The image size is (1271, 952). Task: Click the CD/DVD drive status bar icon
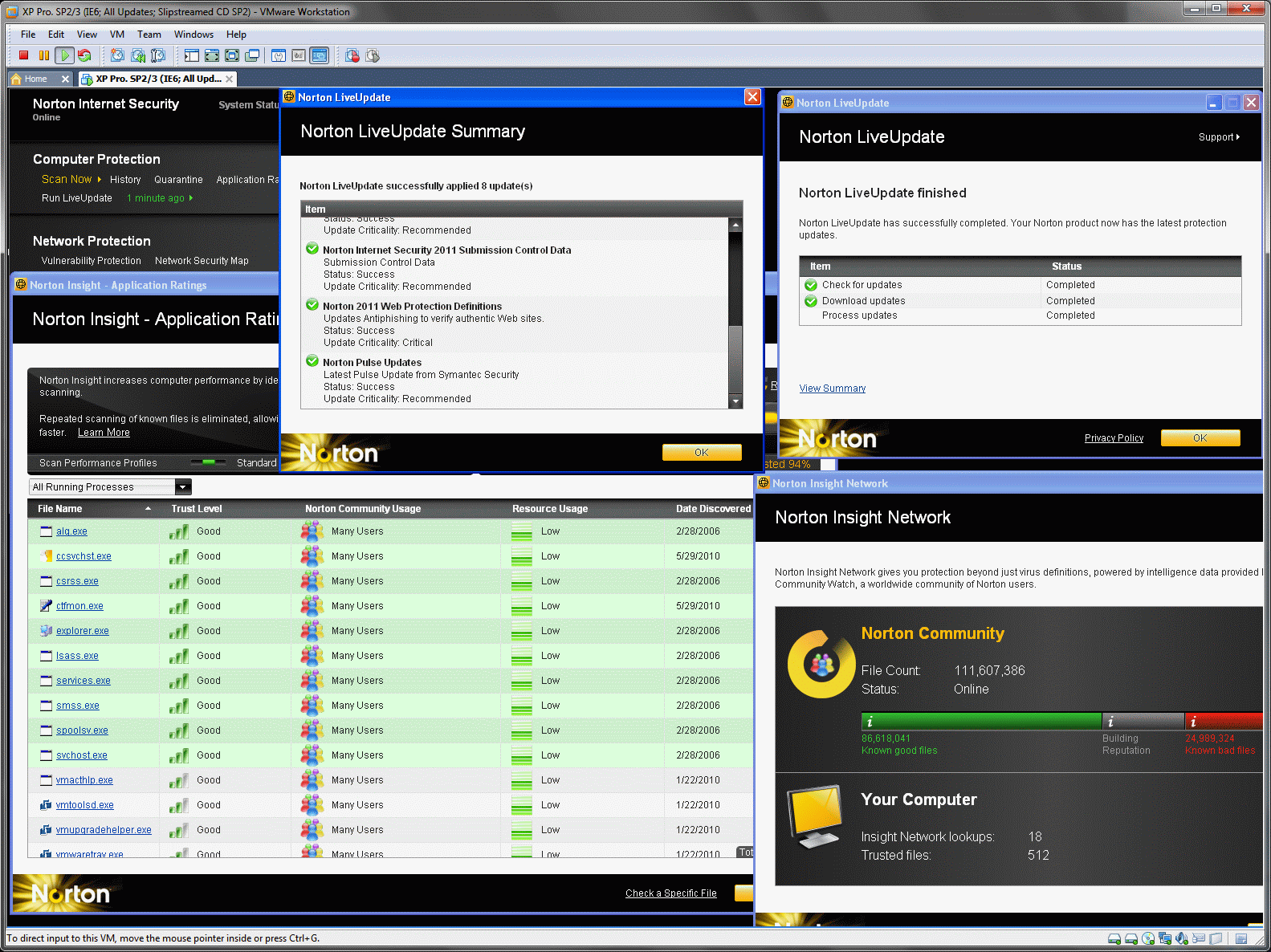tap(1148, 938)
